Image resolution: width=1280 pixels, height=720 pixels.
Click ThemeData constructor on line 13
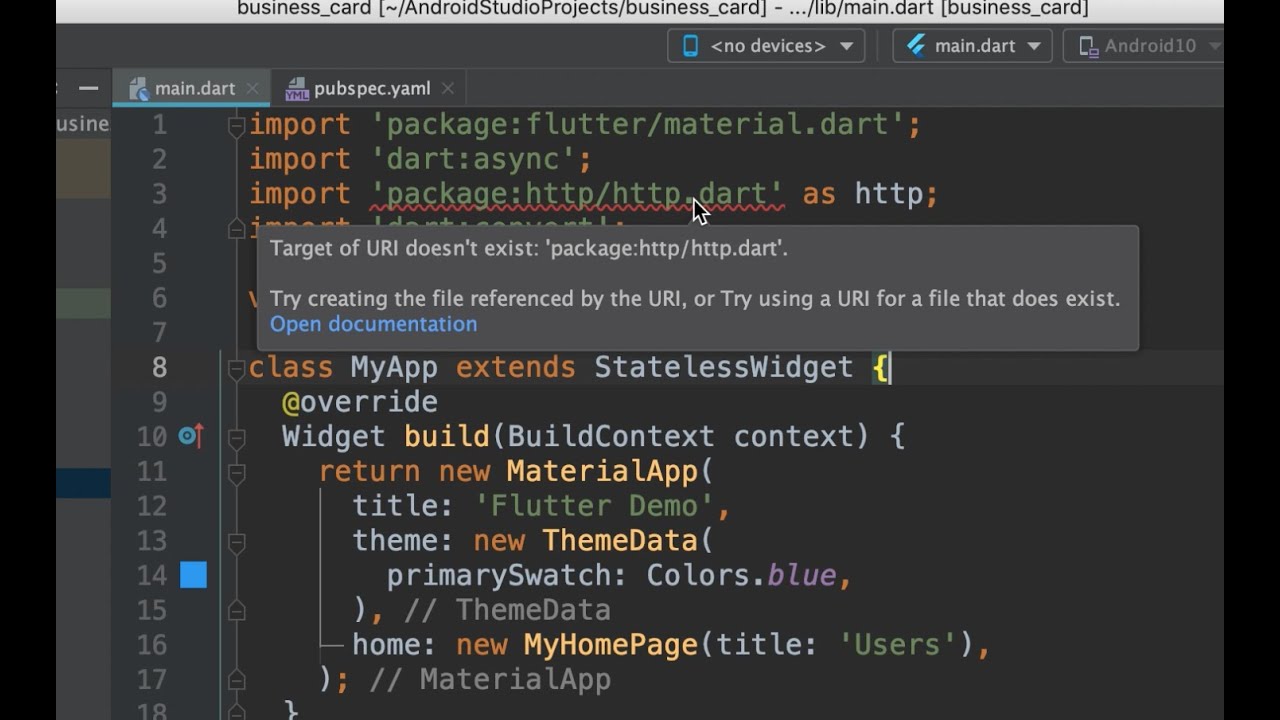tap(619, 540)
